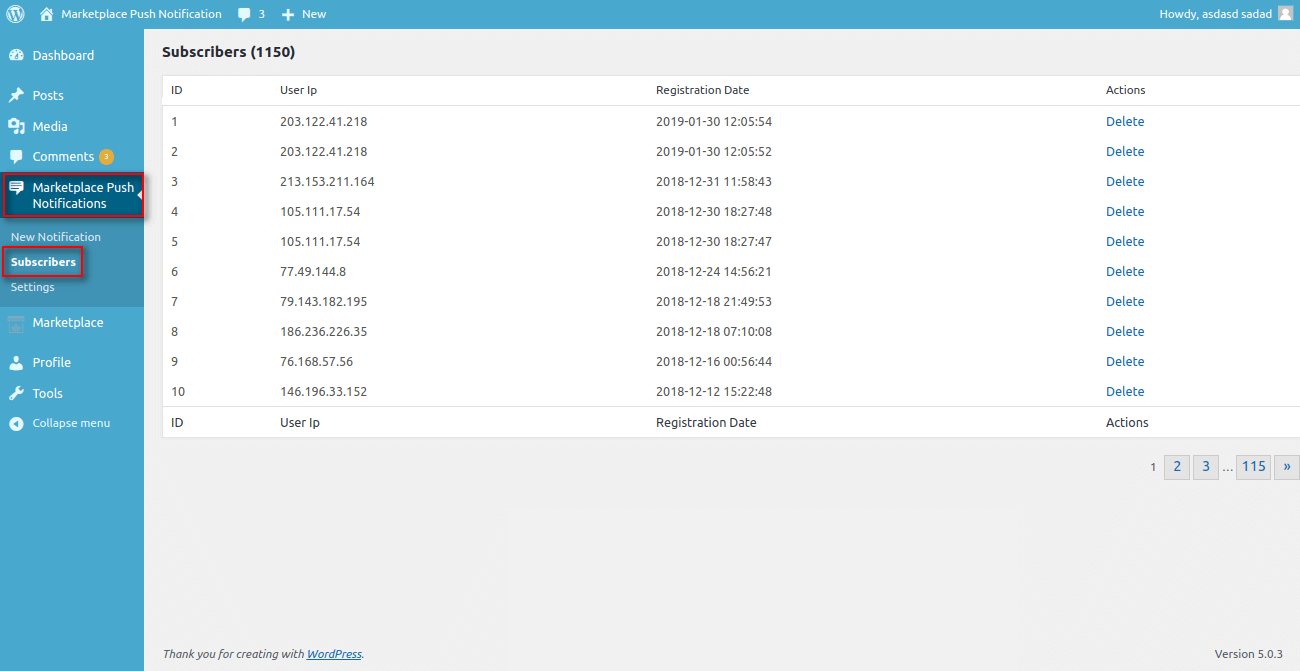Jump to the last page 115

(1253, 466)
